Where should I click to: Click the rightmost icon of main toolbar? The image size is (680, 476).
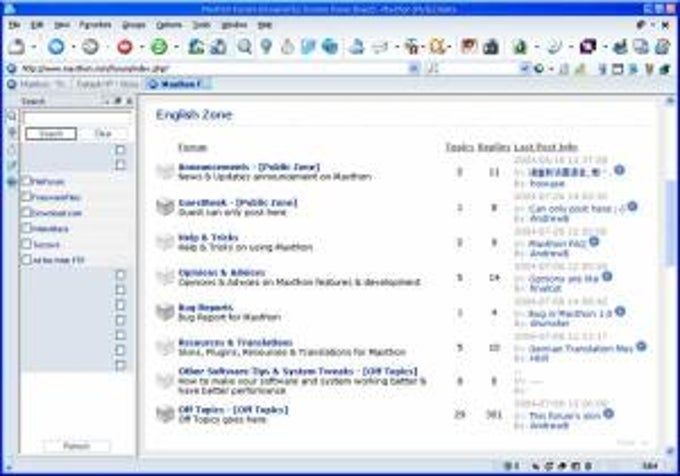tap(662, 46)
